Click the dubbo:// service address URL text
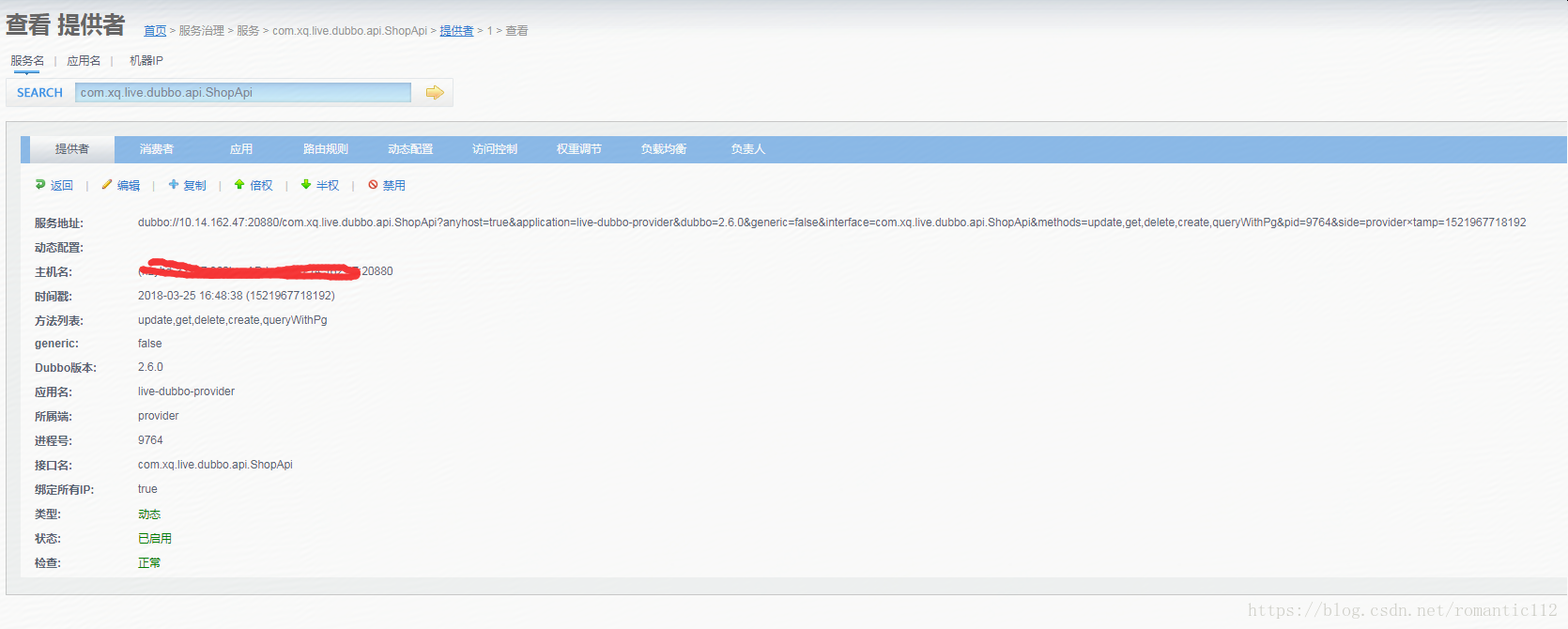The image size is (1568, 629). tap(832, 222)
